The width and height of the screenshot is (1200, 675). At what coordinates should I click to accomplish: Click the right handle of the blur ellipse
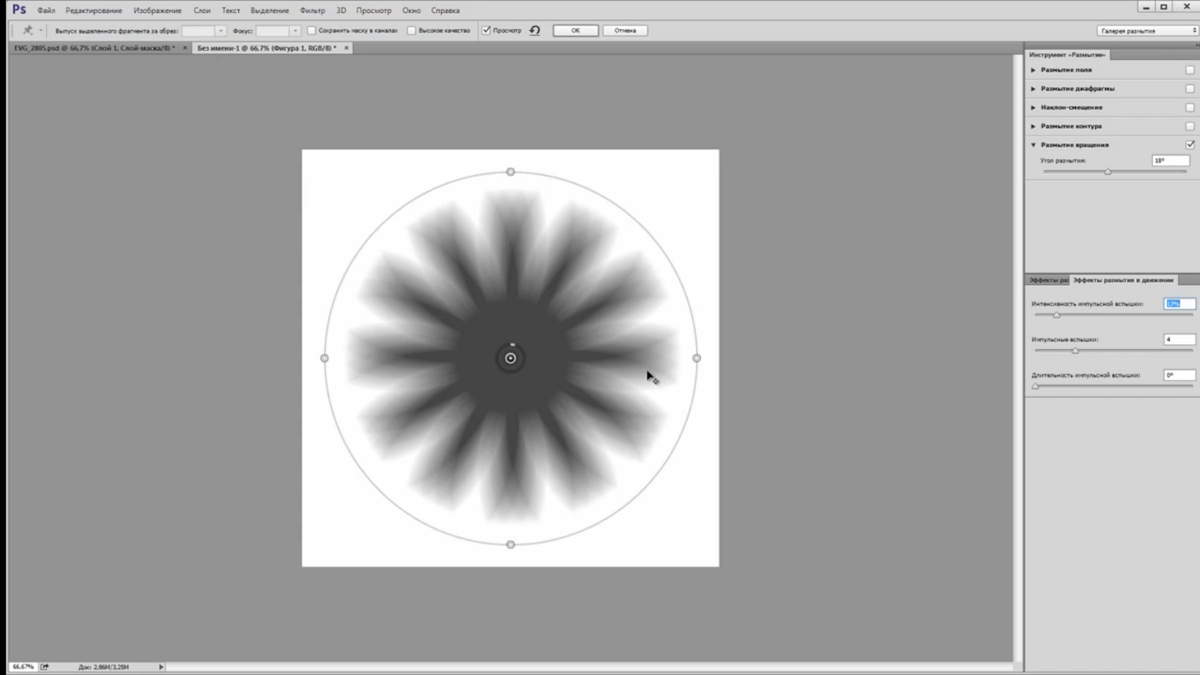point(697,358)
